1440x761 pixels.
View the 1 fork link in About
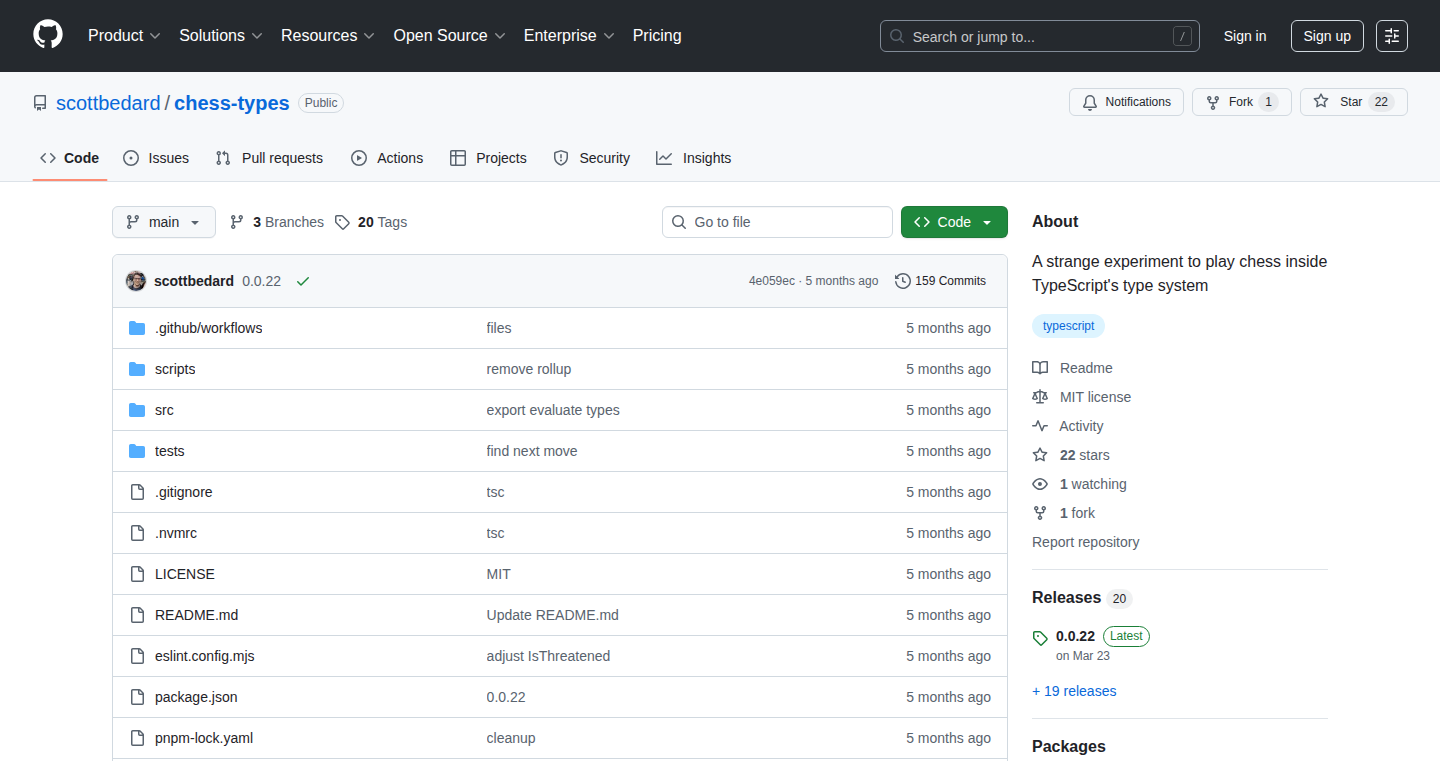click(1064, 513)
